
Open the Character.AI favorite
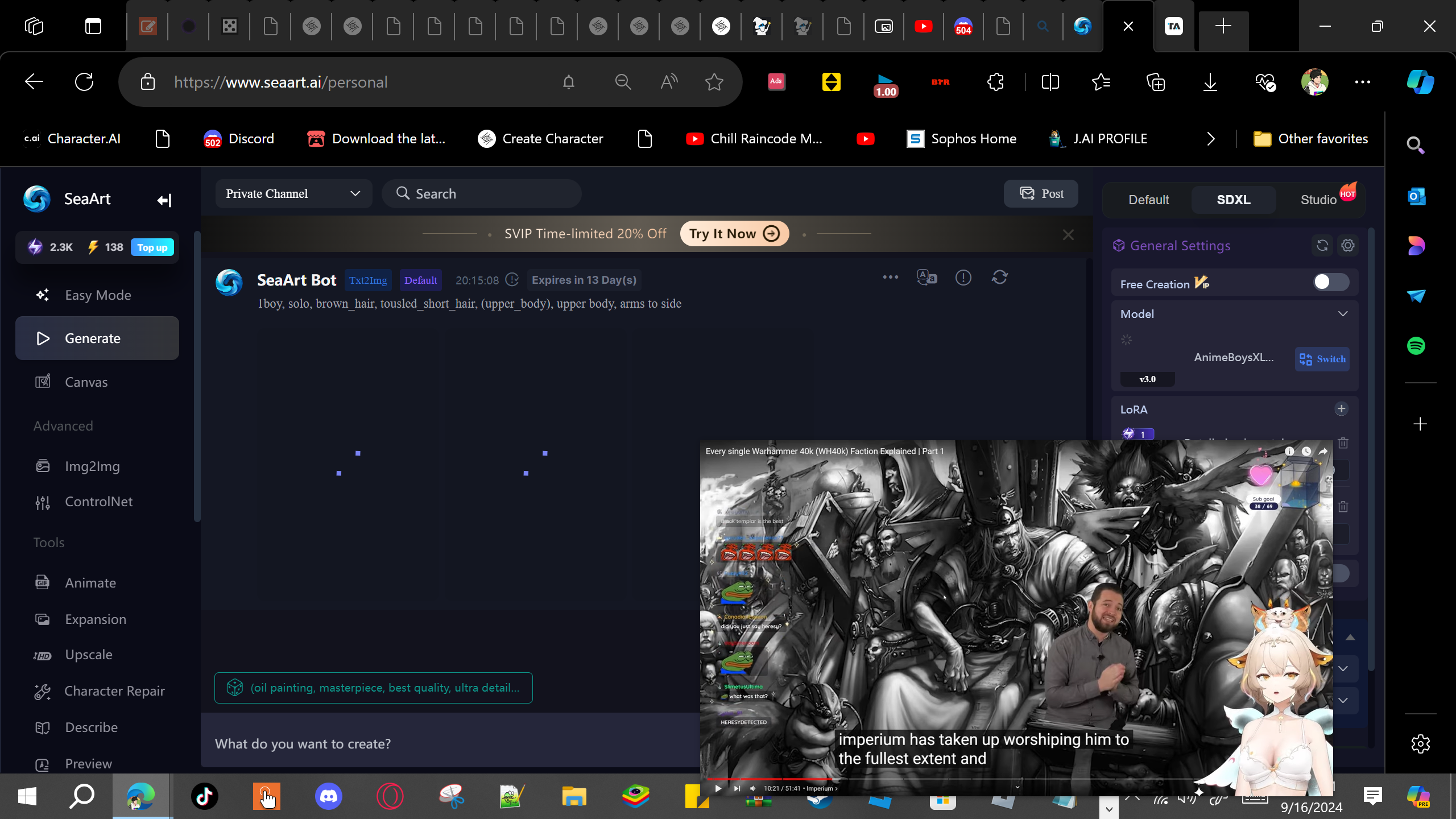click(x=72, y=139)
